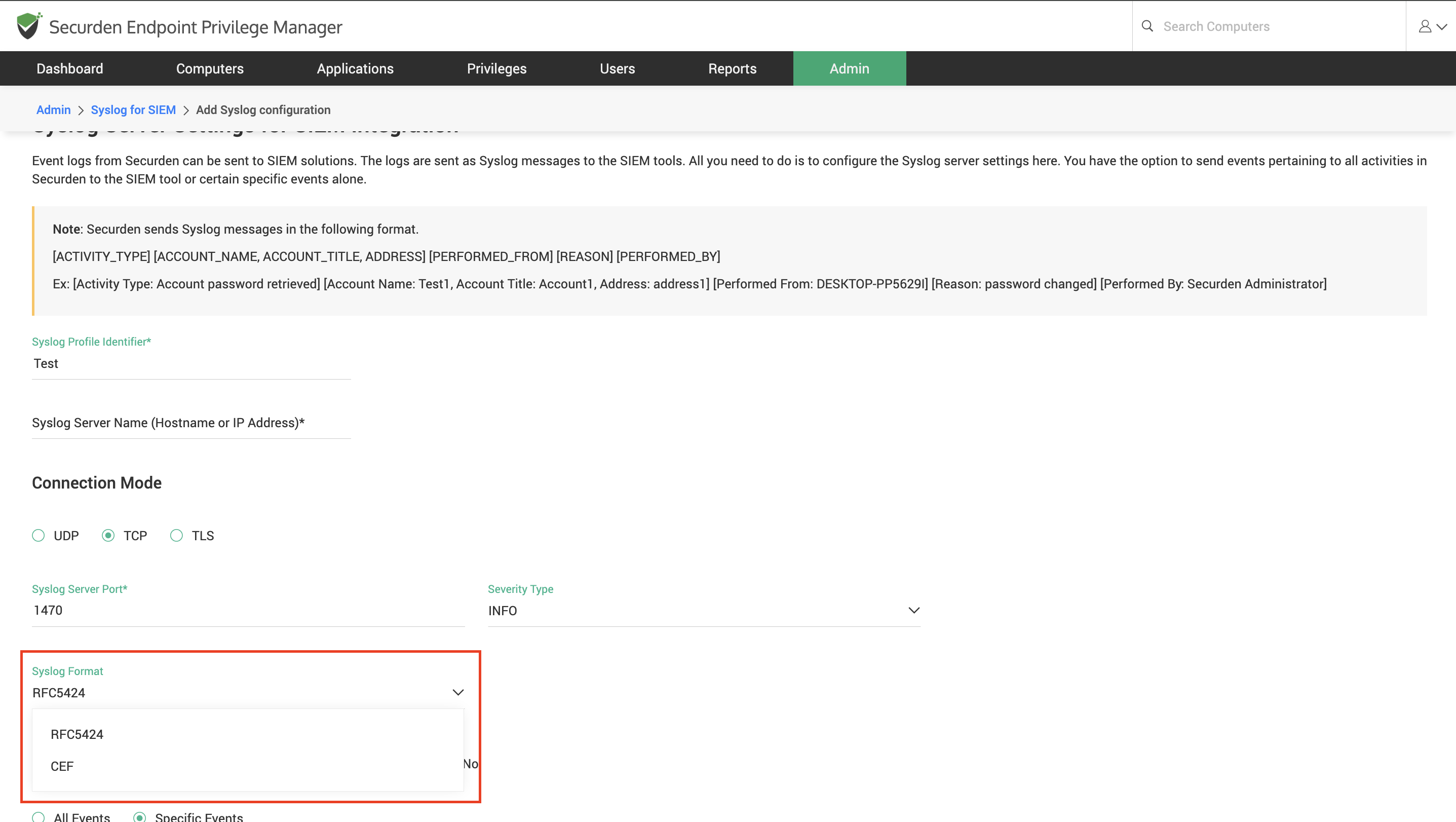Select the All Events radio button
1456x822 pixels.
(38, 816)
